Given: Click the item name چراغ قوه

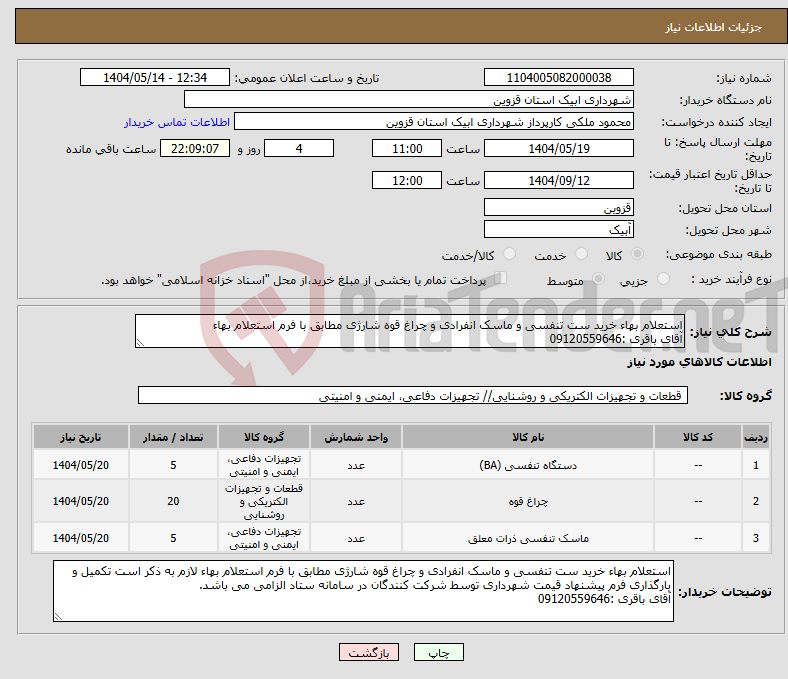Looking at the screenshot, I should click(x=528, y=501).
